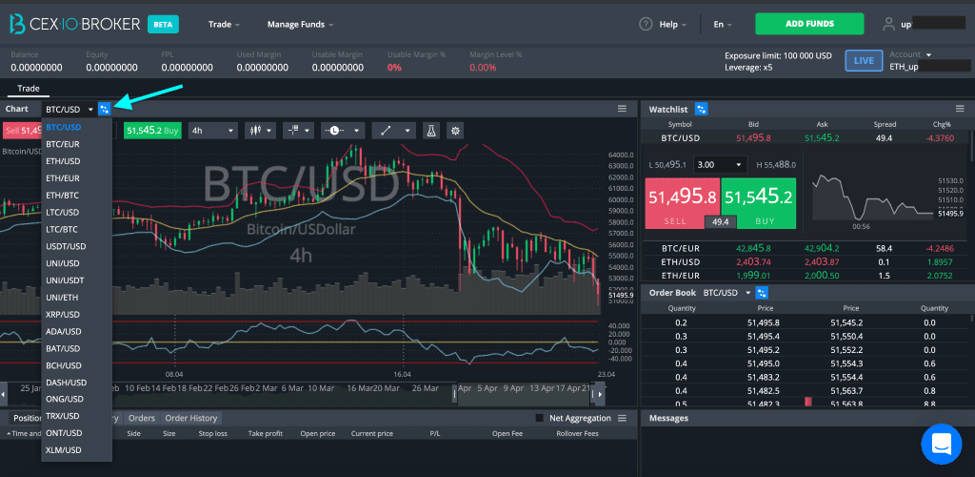Viewport: 975px width, 477px height.
Task: Click the Order Book symbol link icon
Action: [x=762, y=292]
